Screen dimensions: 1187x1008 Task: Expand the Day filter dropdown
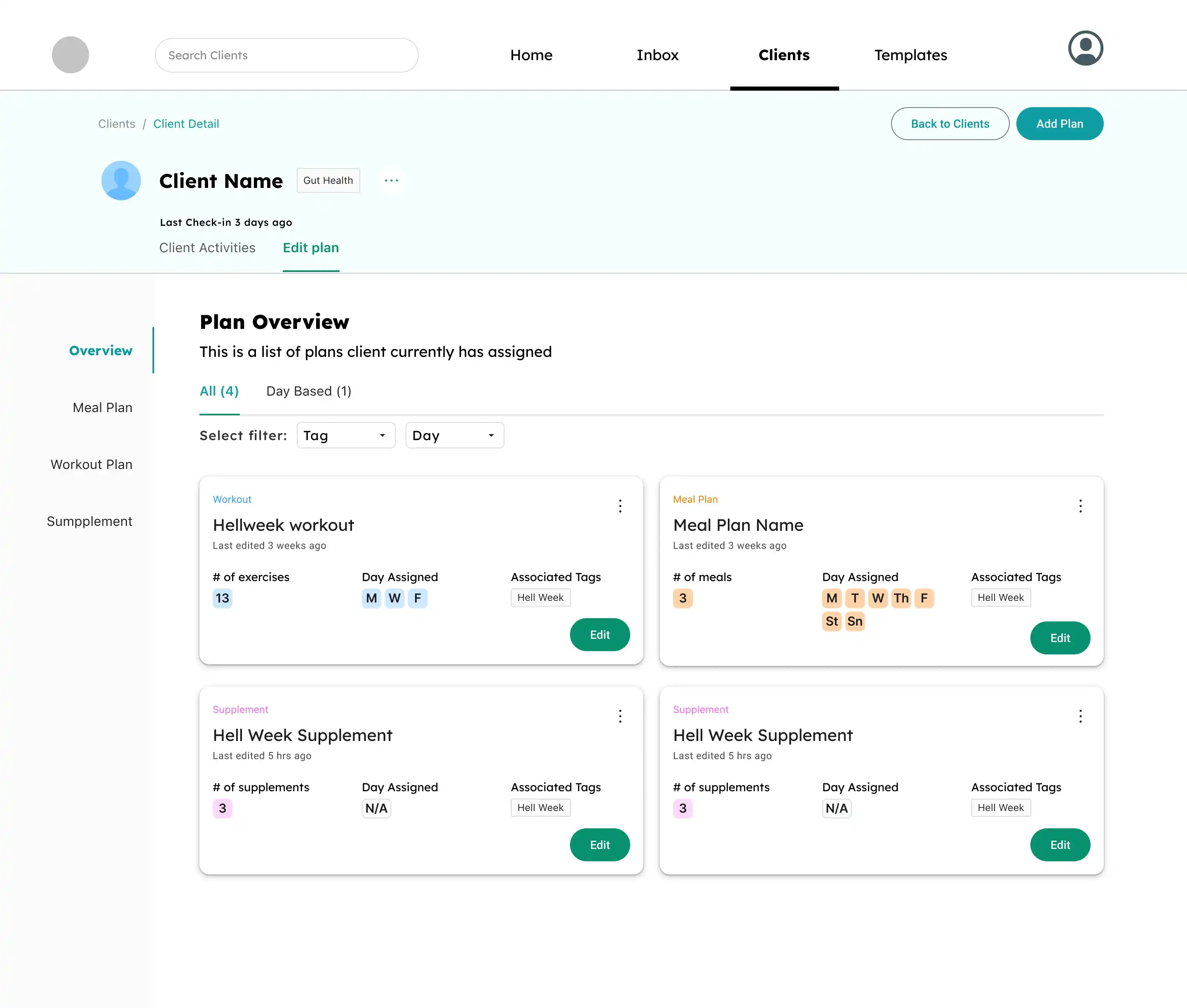pyautogui.click(x=454, y=436)
